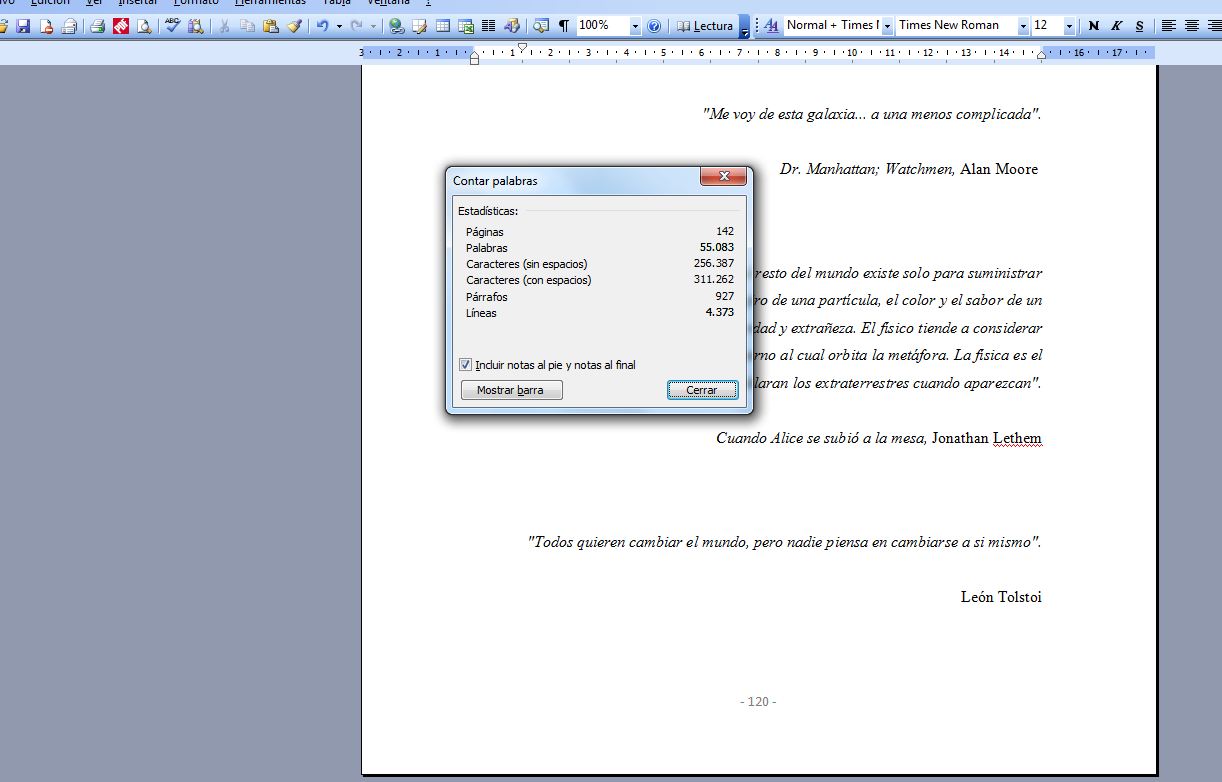Click the Insert Hyperlink globe icon
This screenshot has width=1222, height=782.
tap(397, 26)
